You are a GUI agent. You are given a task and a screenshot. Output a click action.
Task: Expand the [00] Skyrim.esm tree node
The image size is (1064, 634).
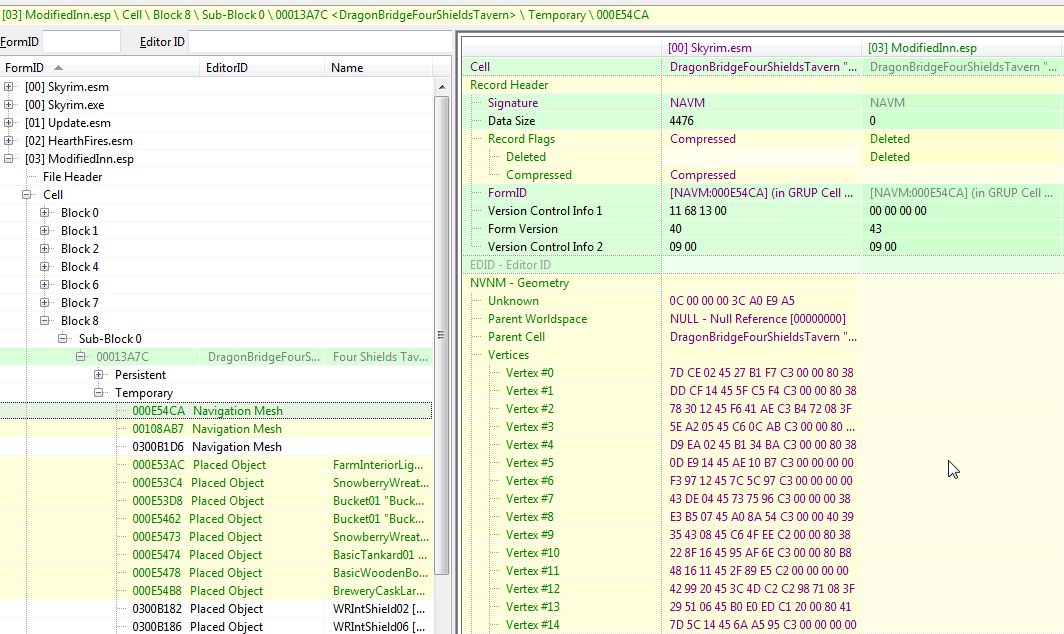coord(8,87)
